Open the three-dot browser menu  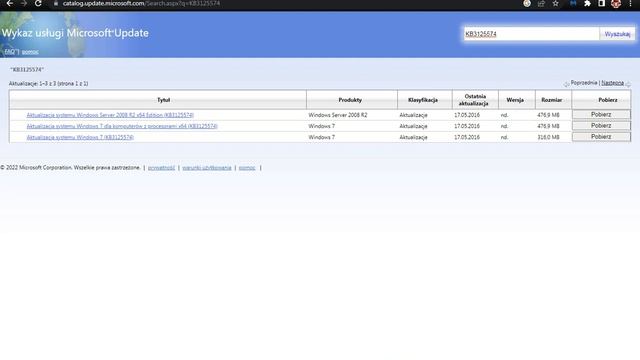630,3
